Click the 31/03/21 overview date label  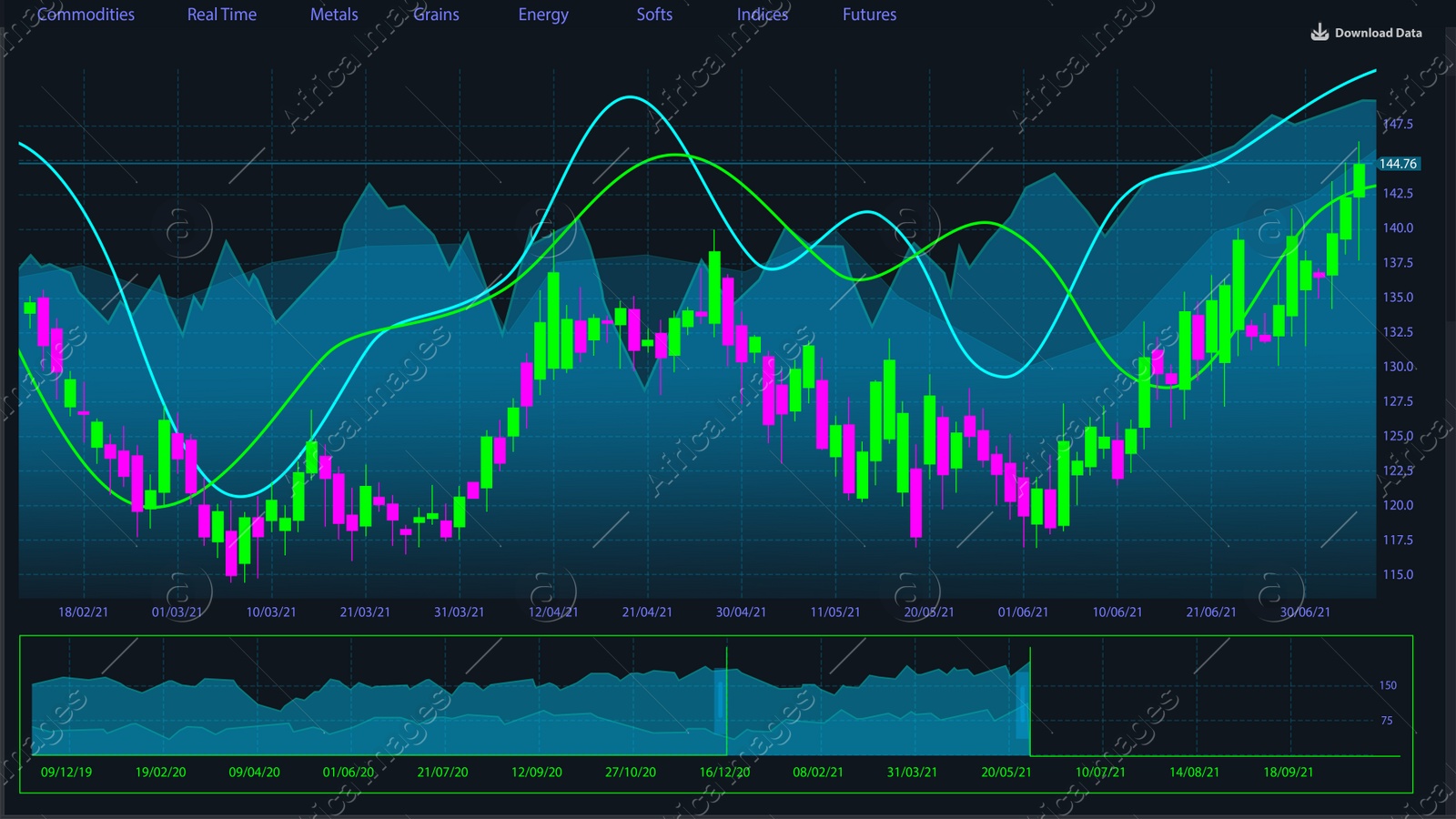(912, 772)
